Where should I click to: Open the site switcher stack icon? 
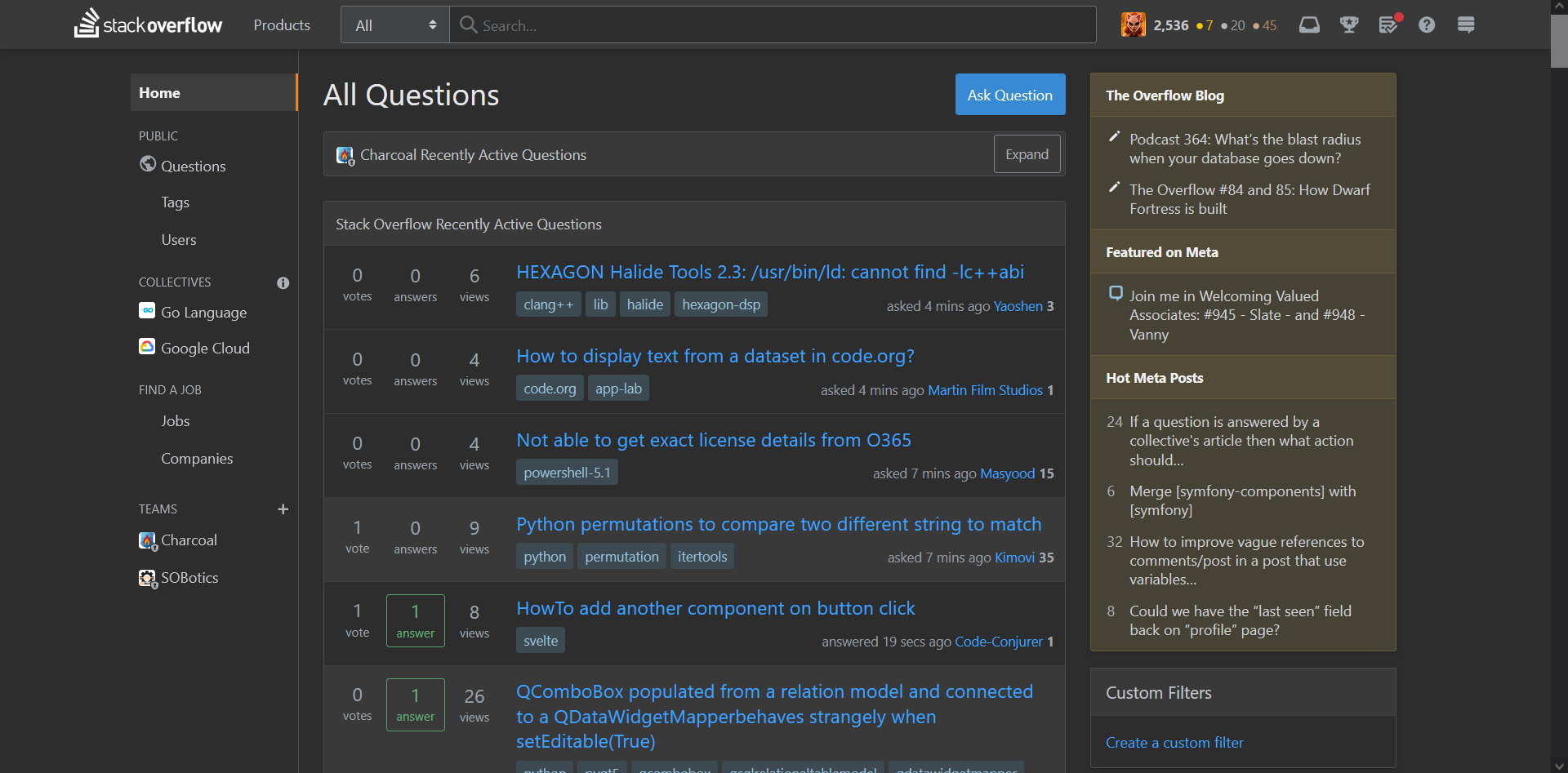[x=1466, y=24]
